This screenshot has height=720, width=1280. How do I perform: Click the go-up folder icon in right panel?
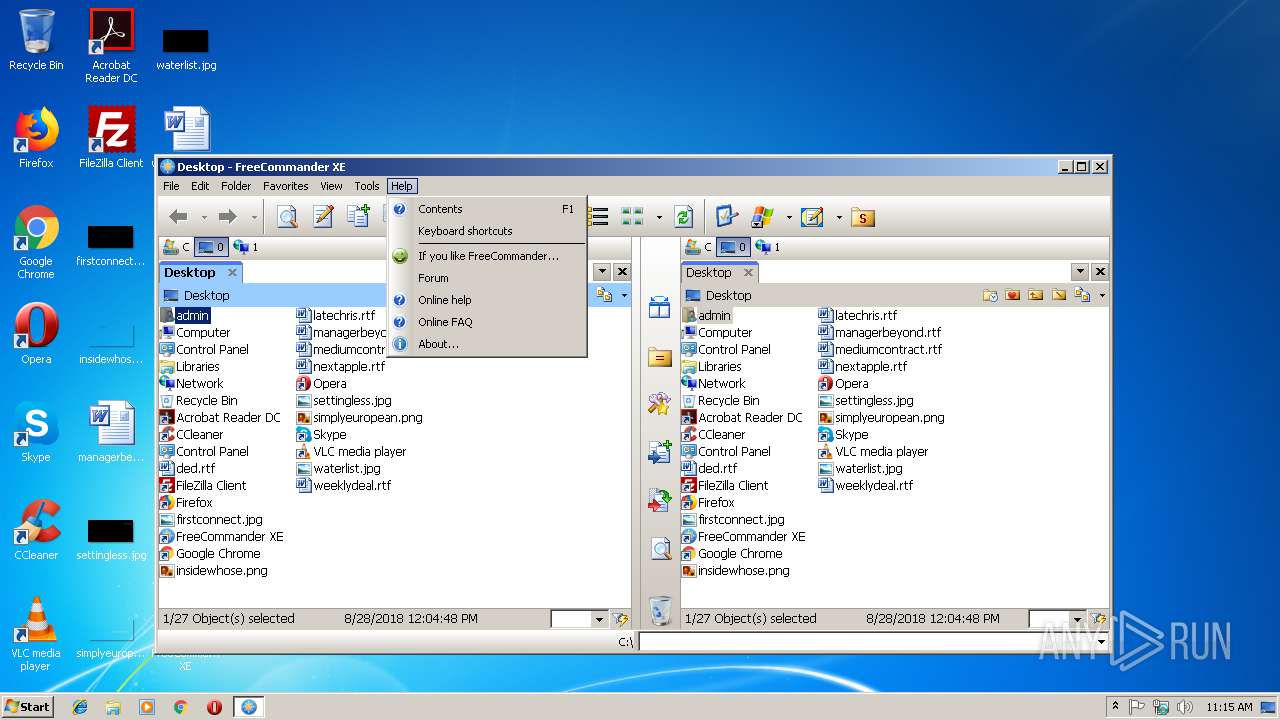pyautogui.click(x=1036, y=295)
